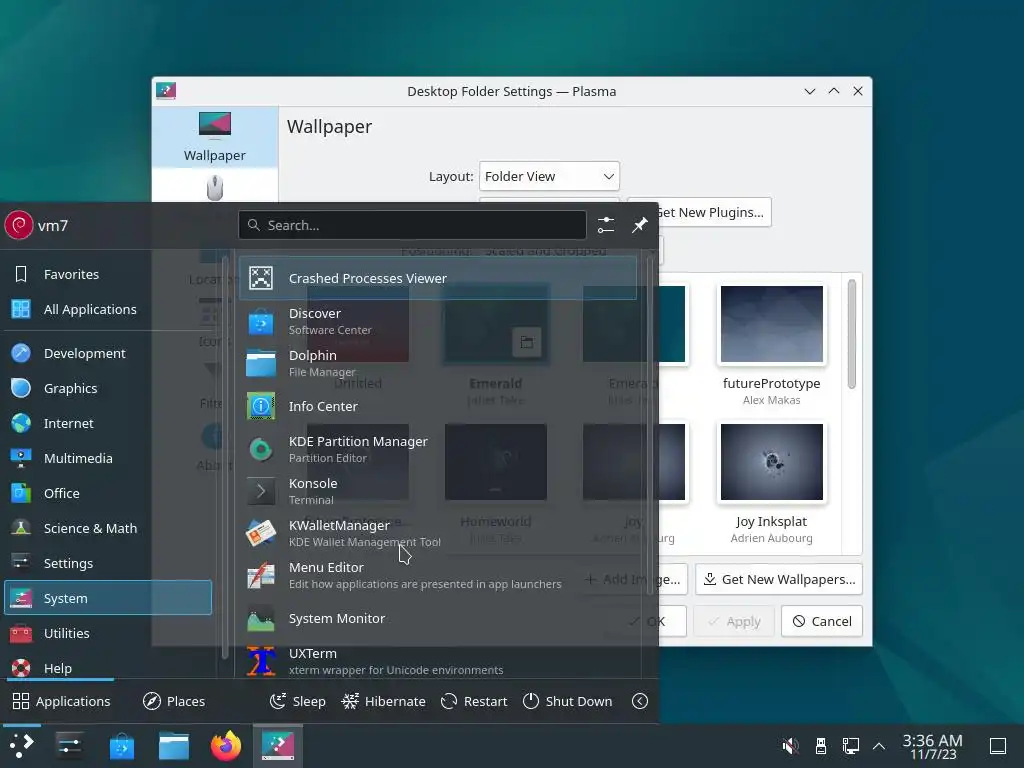1024x768 pixels.
Task: Click Get New Wallpapers button
Action: tap(779, 580)
